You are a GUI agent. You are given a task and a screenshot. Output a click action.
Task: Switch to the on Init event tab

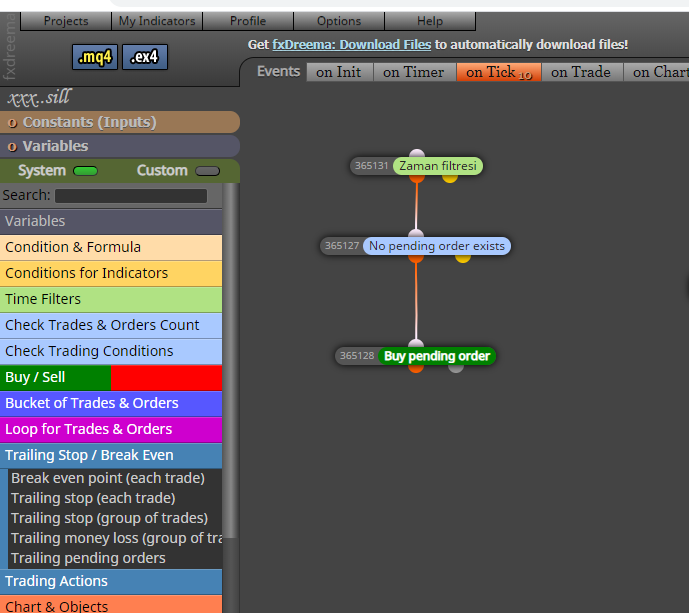coord(339,72)
